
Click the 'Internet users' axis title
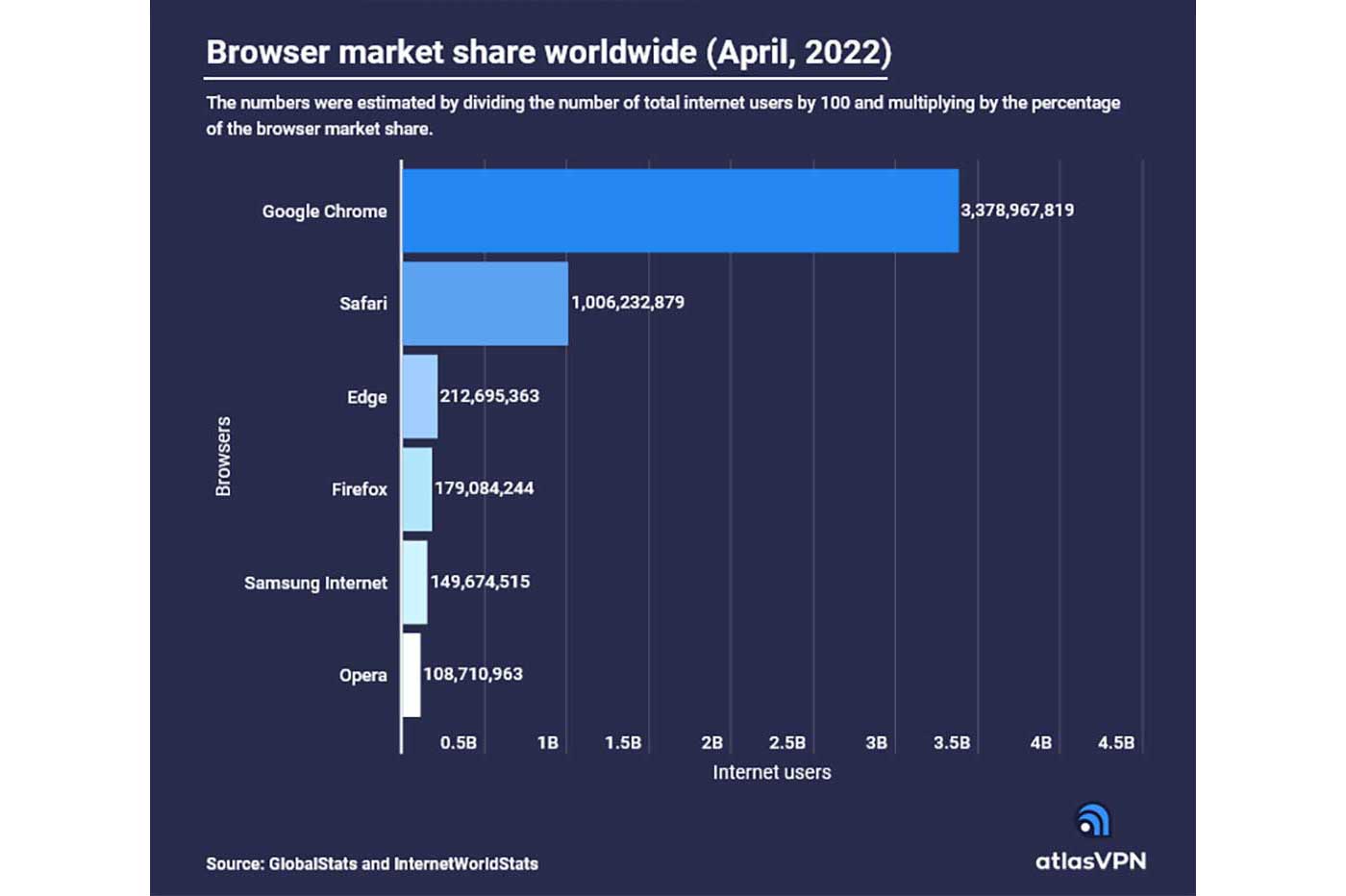point(772,772)
